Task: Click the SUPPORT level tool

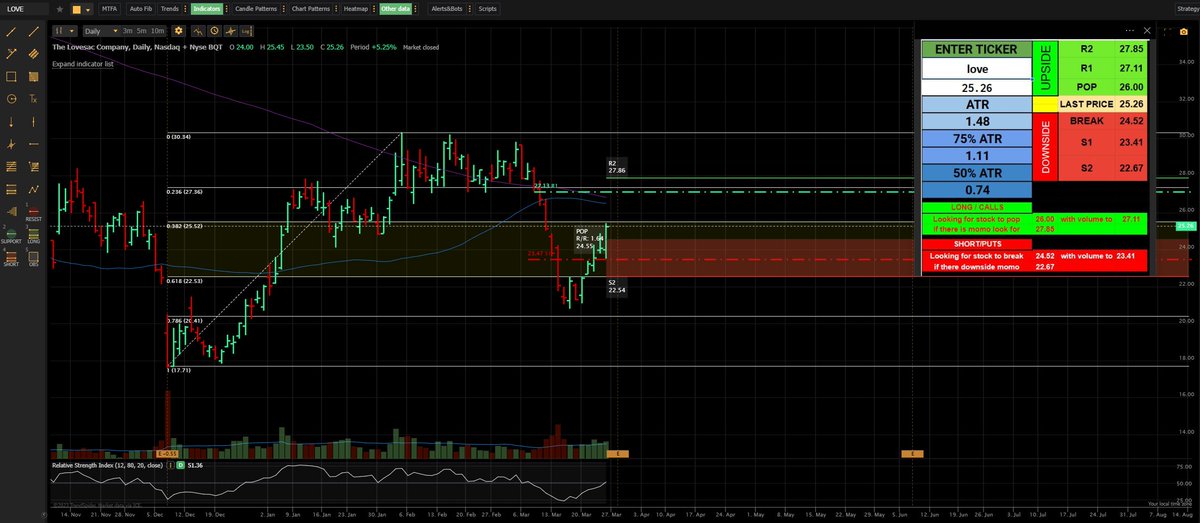Action: pyautogui.click(x=11, y=237)
